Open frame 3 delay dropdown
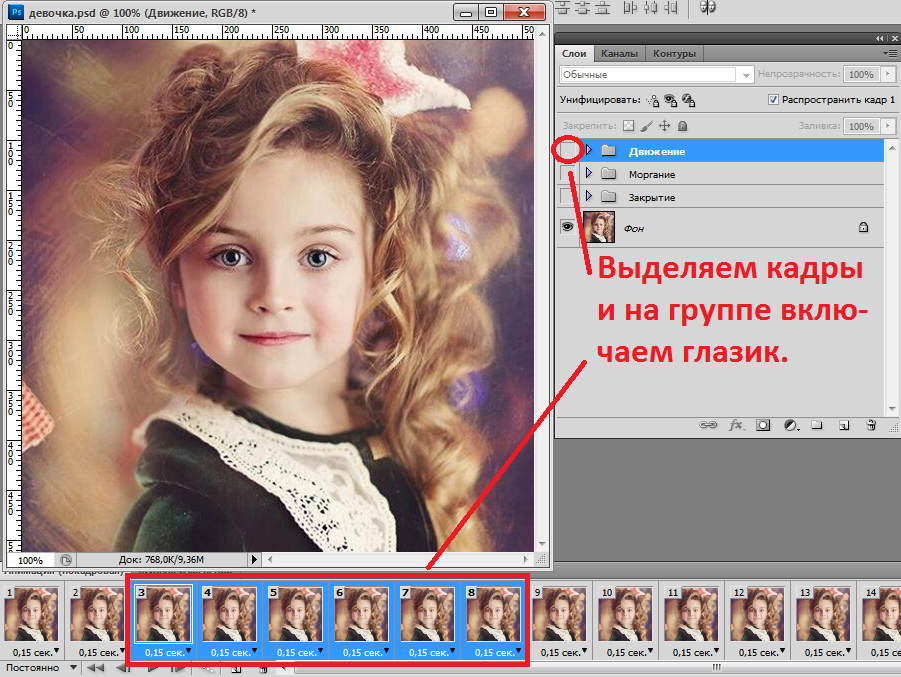The height and width of the screenshot is (677, 901). 188,651
